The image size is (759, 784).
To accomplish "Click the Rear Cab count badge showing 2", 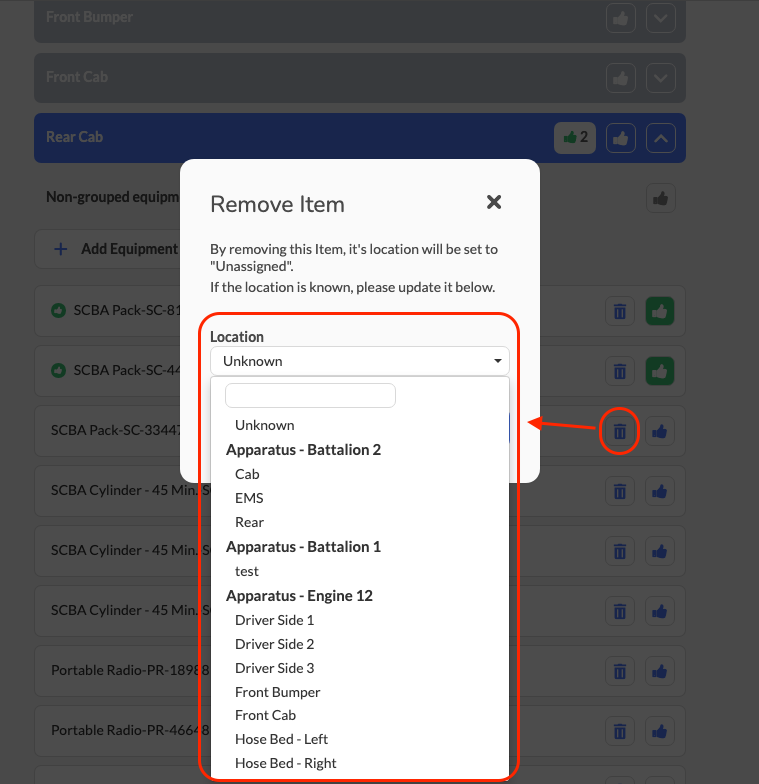I will click(x=574, y=138).
